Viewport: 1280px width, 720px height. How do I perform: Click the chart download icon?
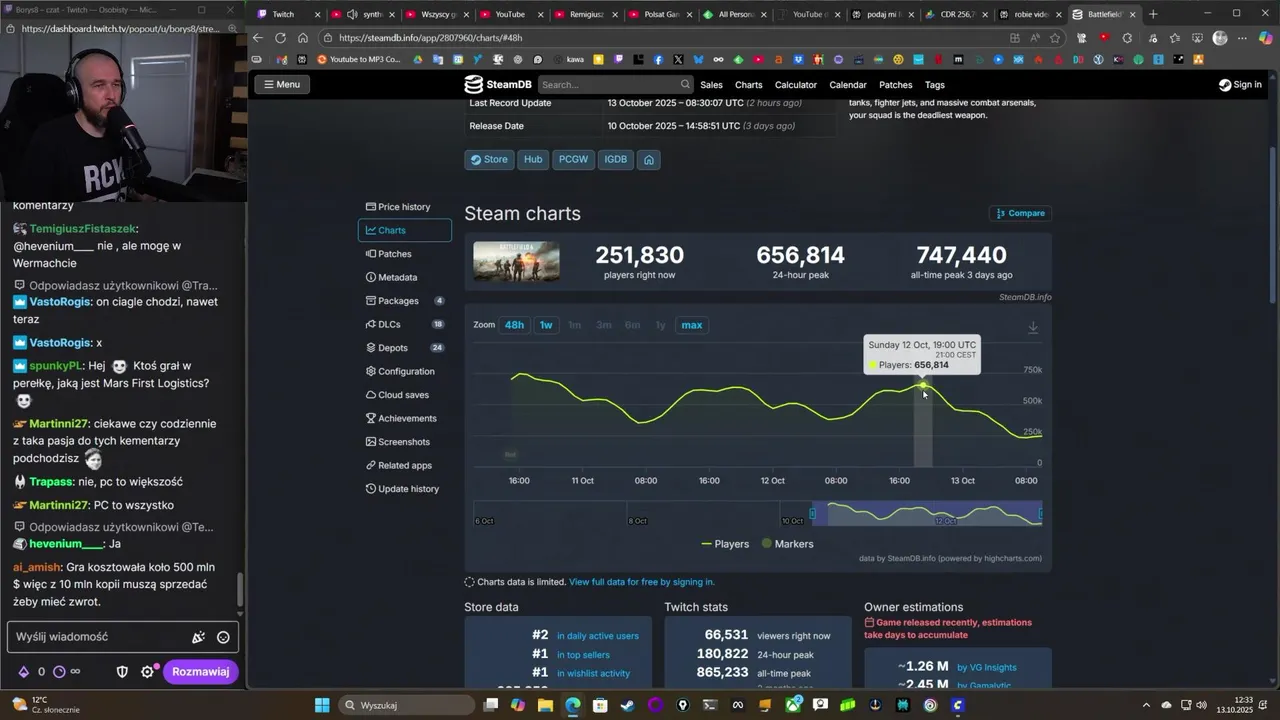1033,327
